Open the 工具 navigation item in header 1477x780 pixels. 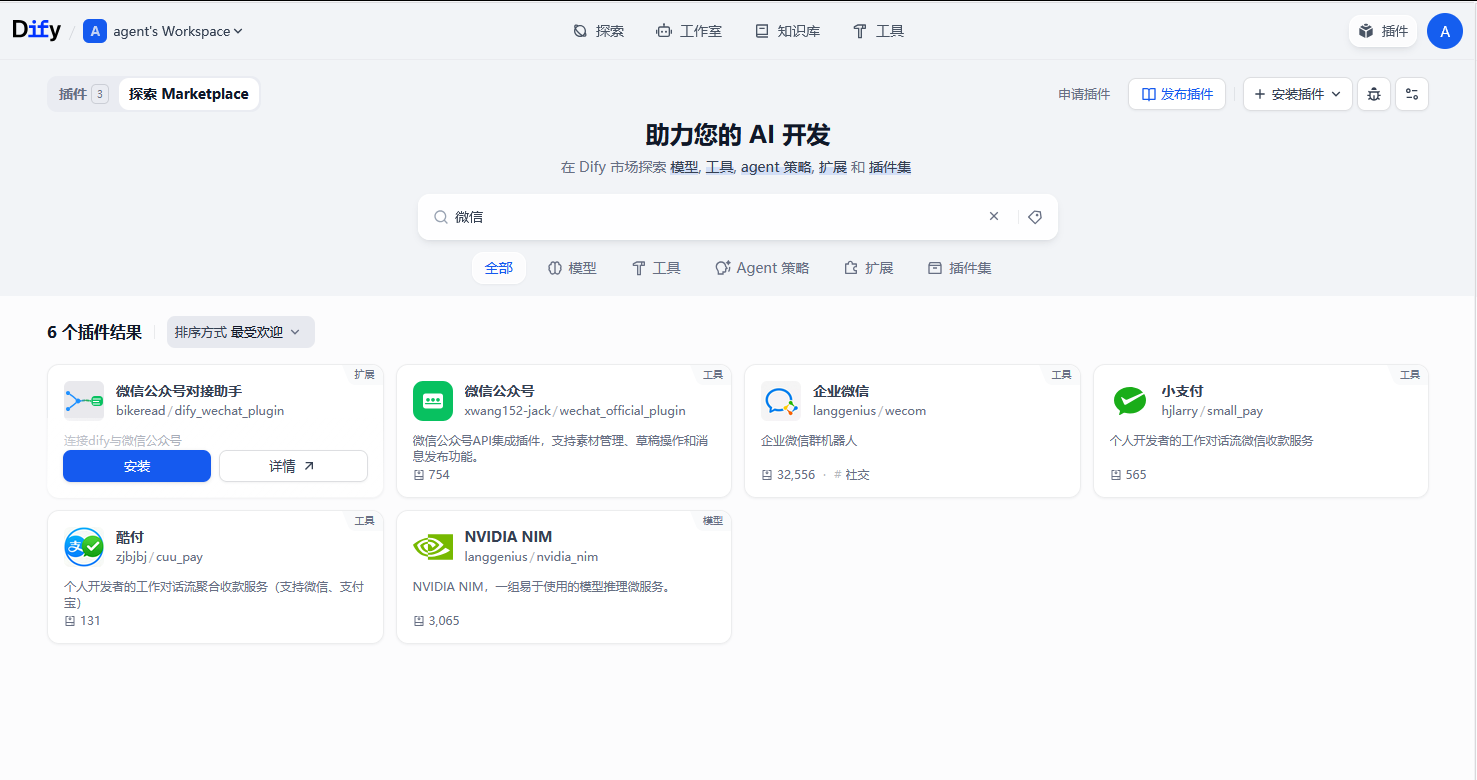point(878,31)
